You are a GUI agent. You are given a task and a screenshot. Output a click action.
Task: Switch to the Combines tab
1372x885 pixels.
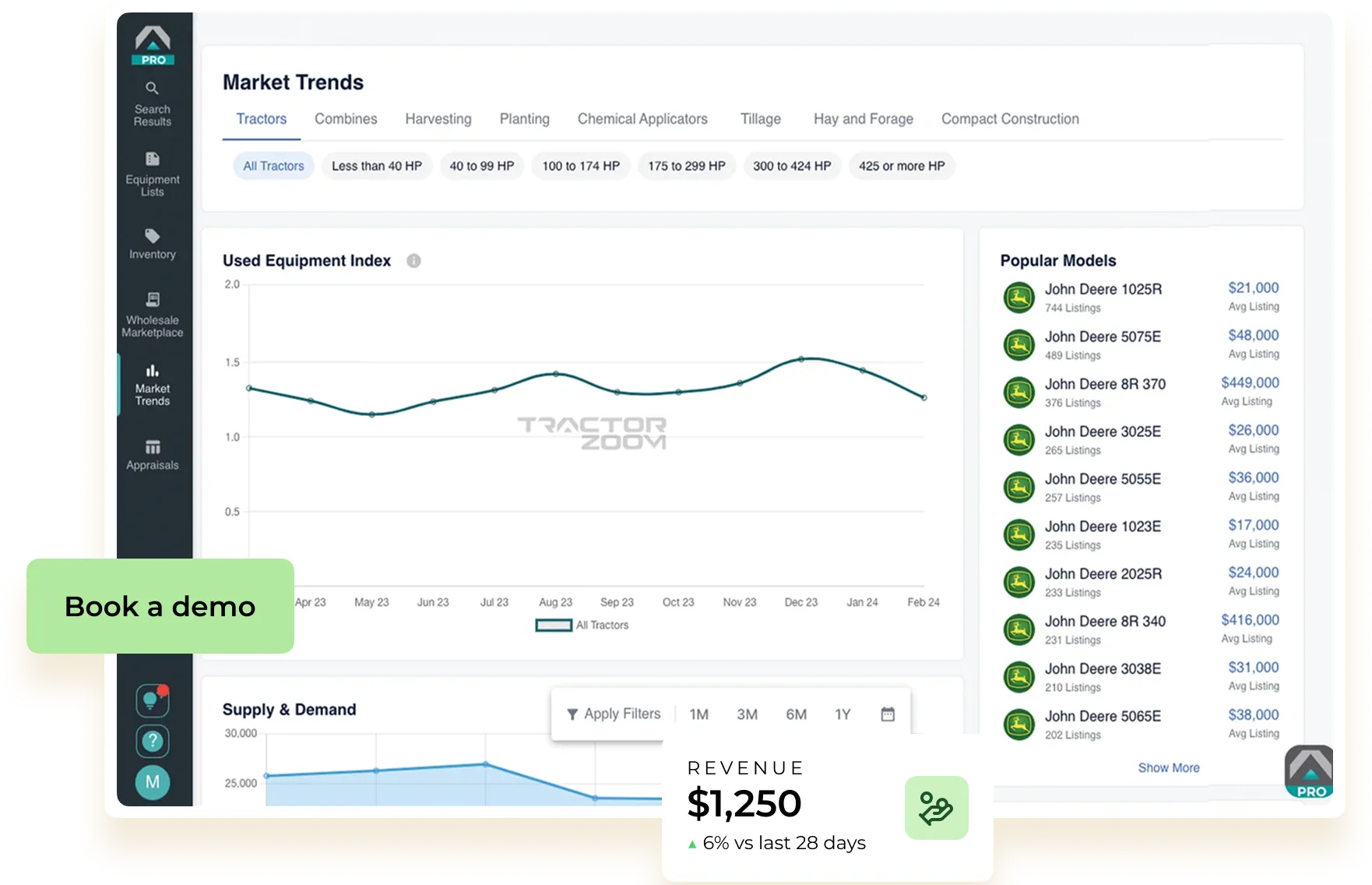coord(346,118)
